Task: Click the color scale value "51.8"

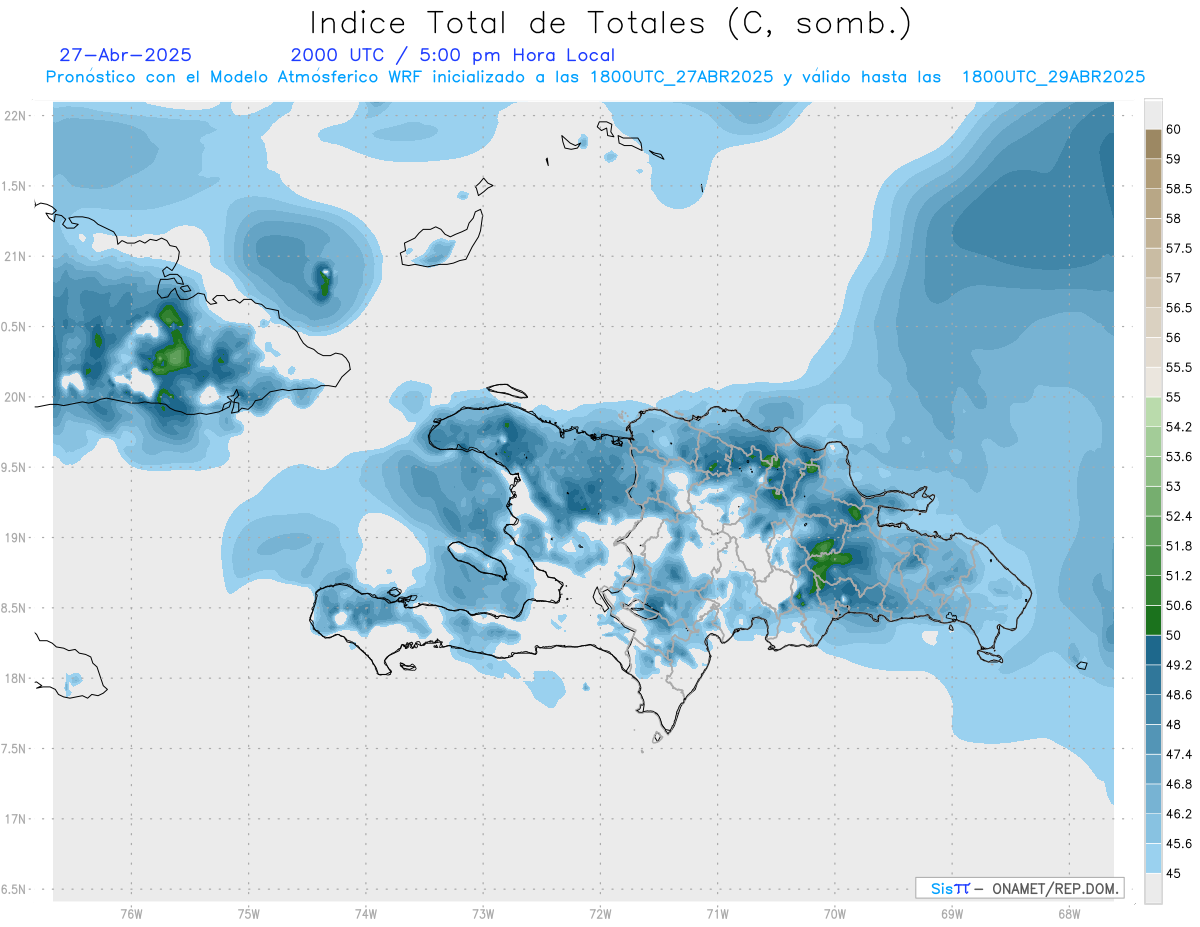Action: pyautogui.click(x=1179, y=546)
